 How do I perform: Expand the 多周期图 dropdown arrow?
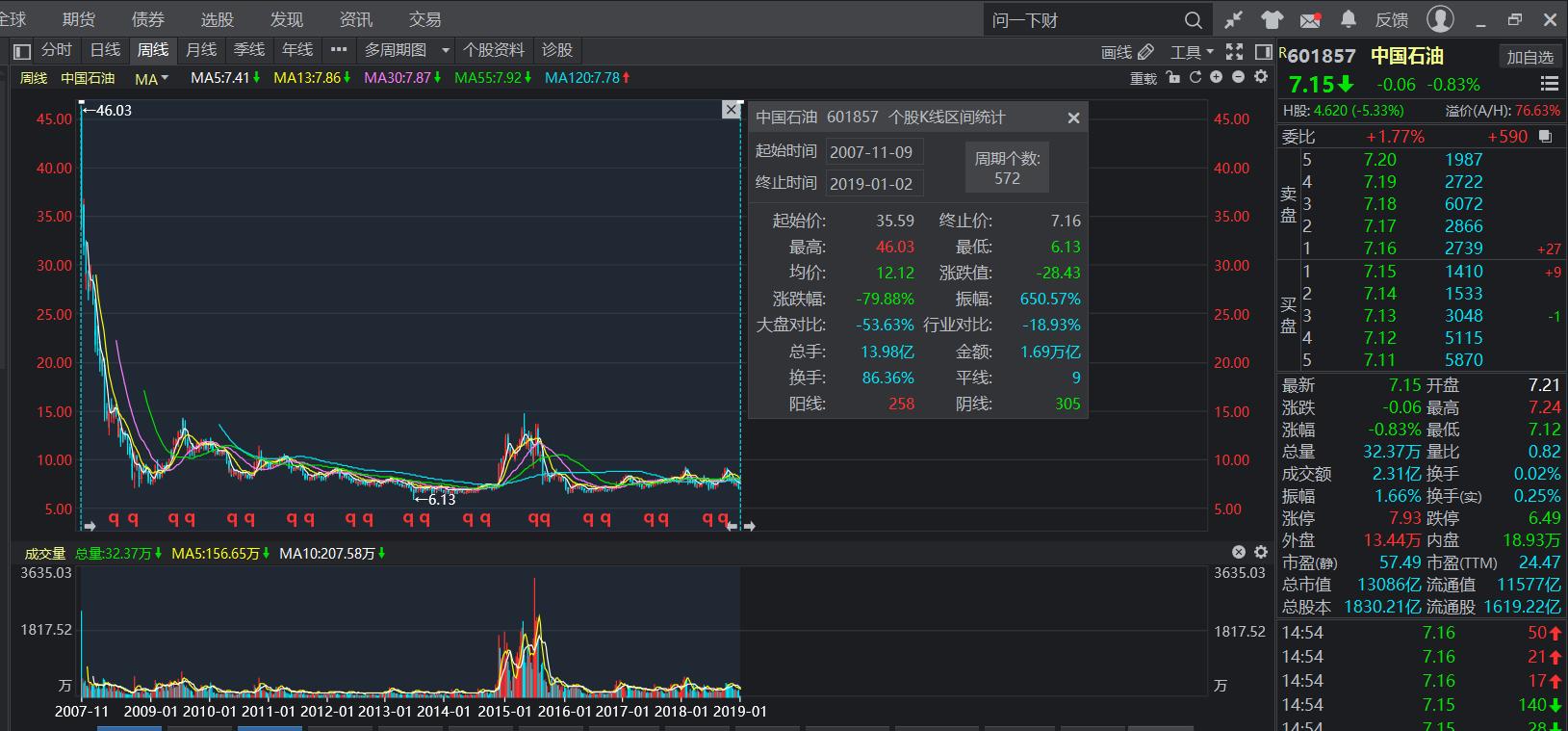click(445, 50)
